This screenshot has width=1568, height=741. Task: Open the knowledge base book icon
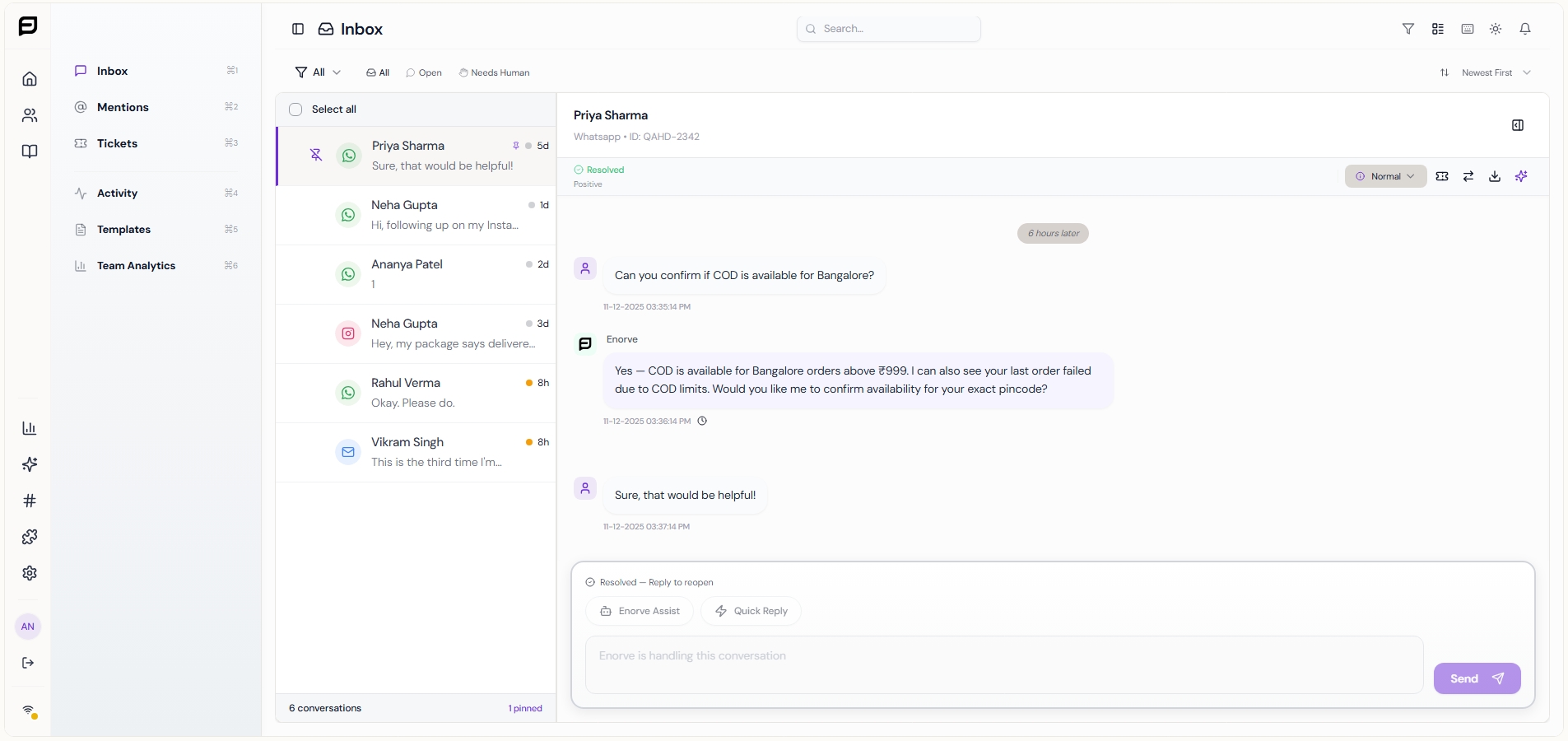tap(29, 151)
